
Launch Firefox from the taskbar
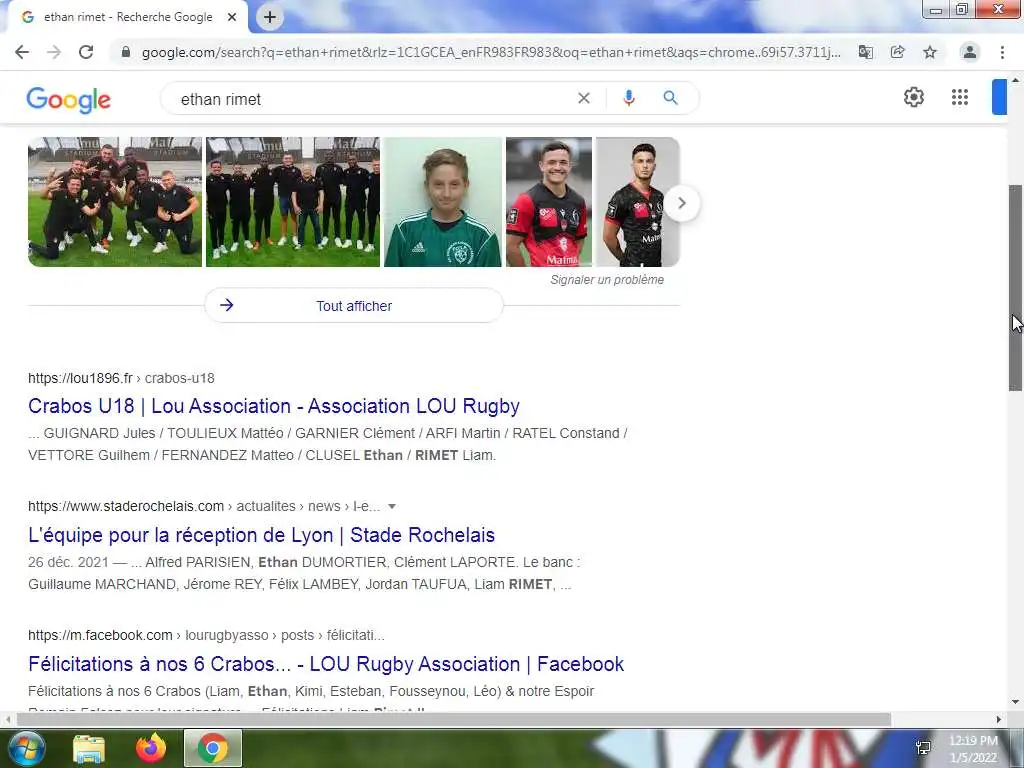pyautogui.click(x=151, y=748)
